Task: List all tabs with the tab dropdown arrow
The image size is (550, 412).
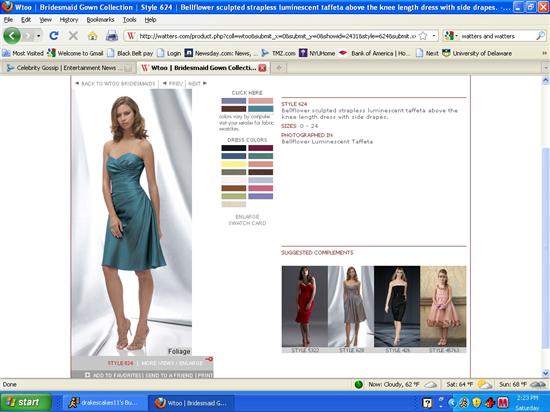Action: 546,68
